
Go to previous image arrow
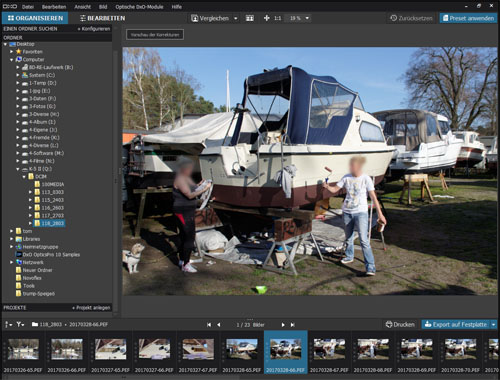point(219,325)
